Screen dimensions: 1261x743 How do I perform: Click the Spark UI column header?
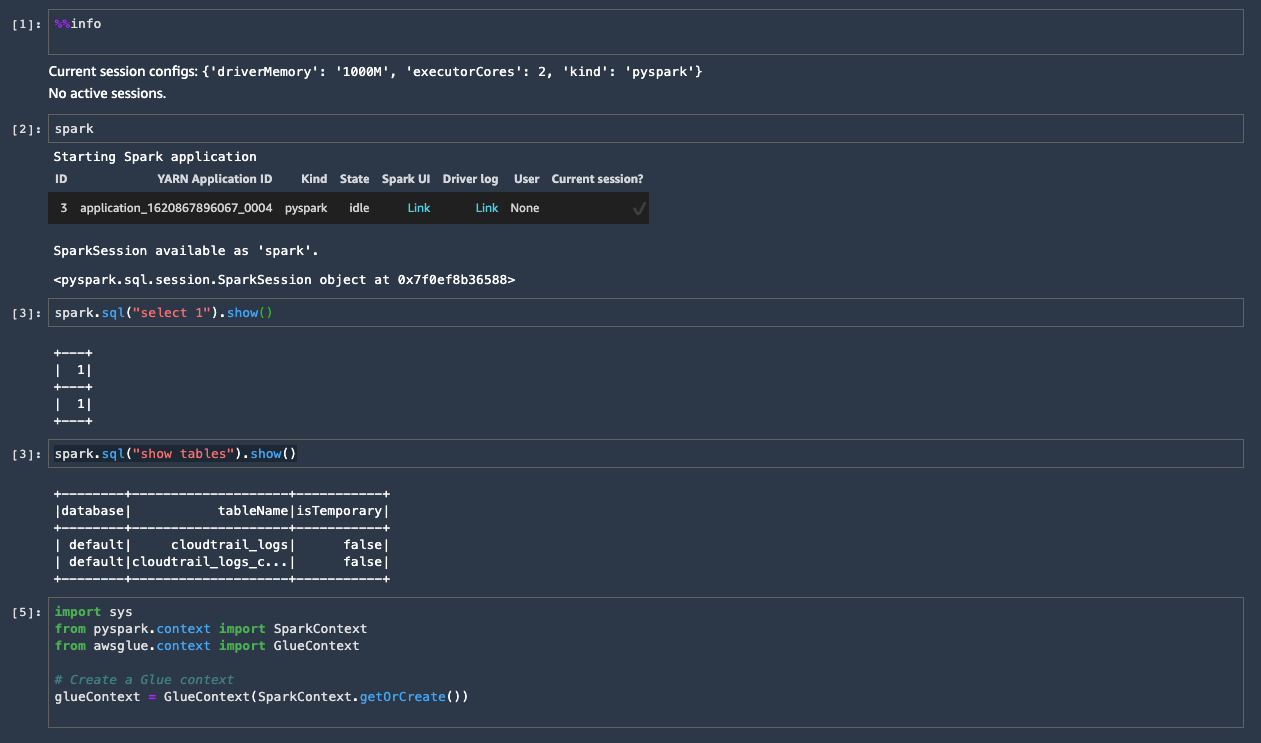coord(405,178)
